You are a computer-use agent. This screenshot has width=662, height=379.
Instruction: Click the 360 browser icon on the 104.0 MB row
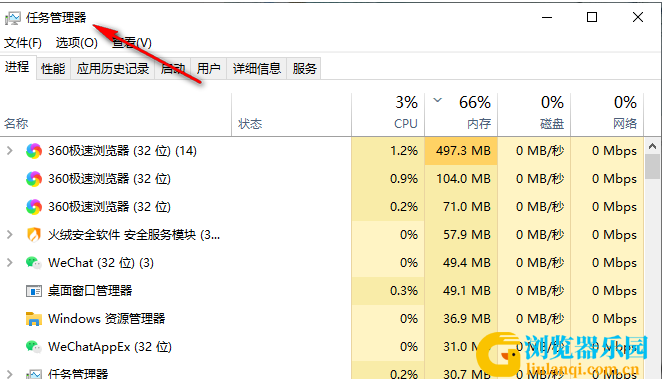(x=34, y=179)
